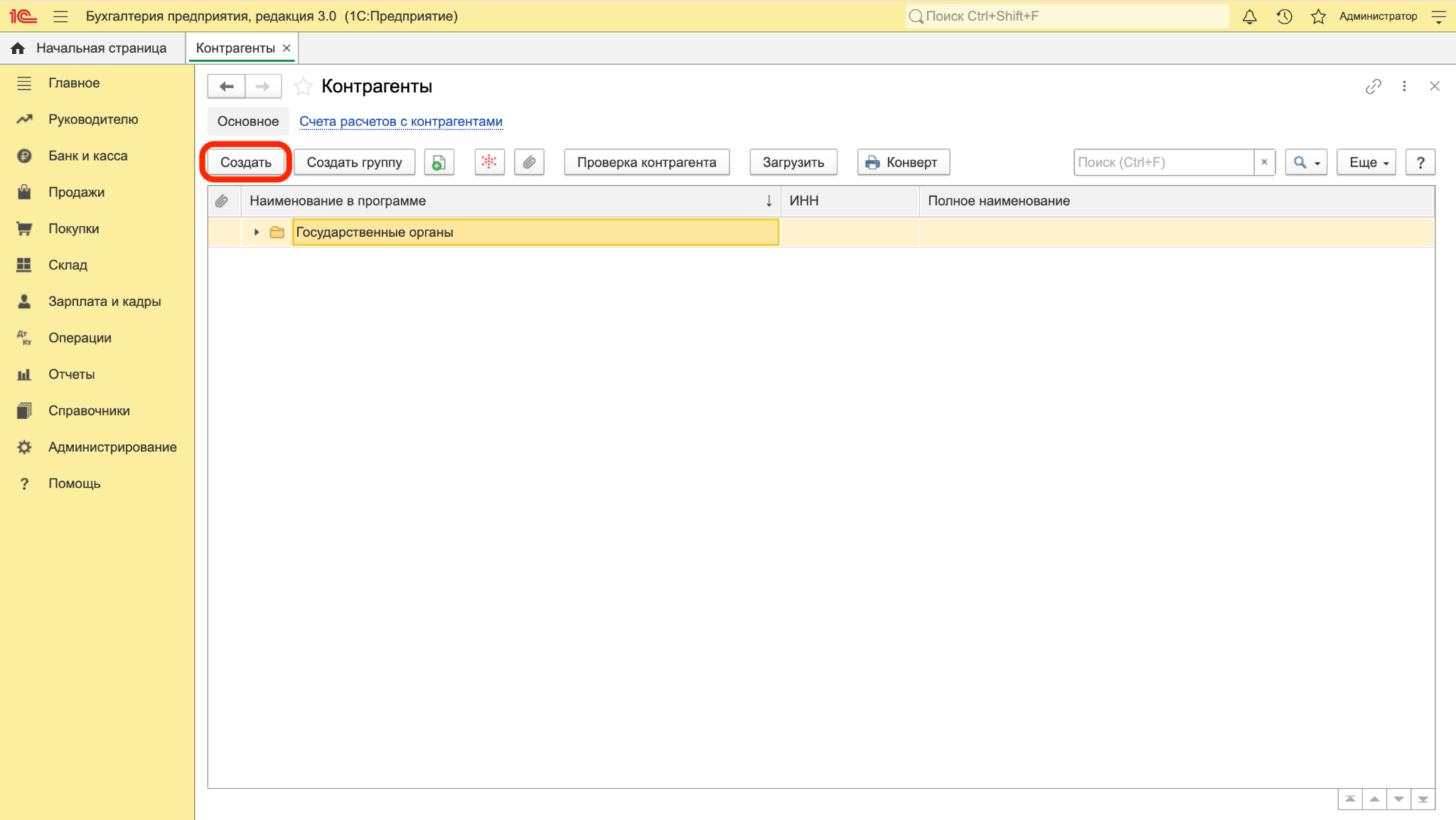The width and height of the screenshot is (1456, 820).
Task: Click the copy-create document icon
Action: (x=439, y=162)
